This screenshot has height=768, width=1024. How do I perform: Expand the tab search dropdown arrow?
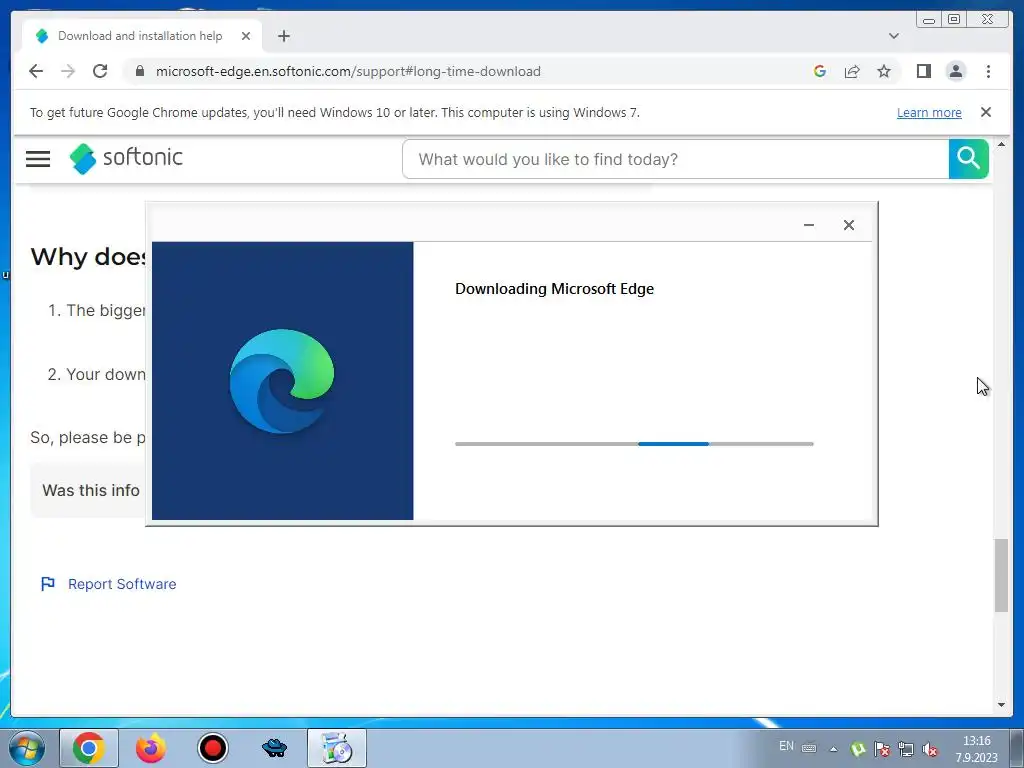coord(893,36)
